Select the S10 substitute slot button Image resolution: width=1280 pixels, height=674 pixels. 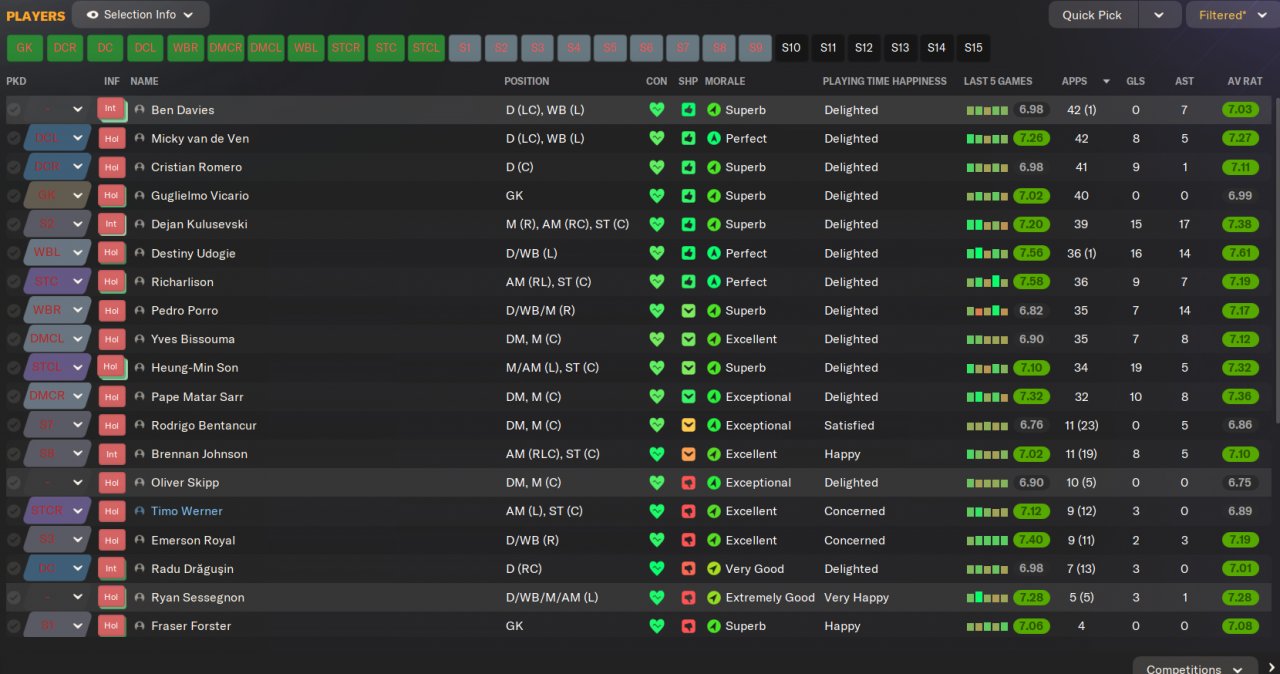pos(791,47)
